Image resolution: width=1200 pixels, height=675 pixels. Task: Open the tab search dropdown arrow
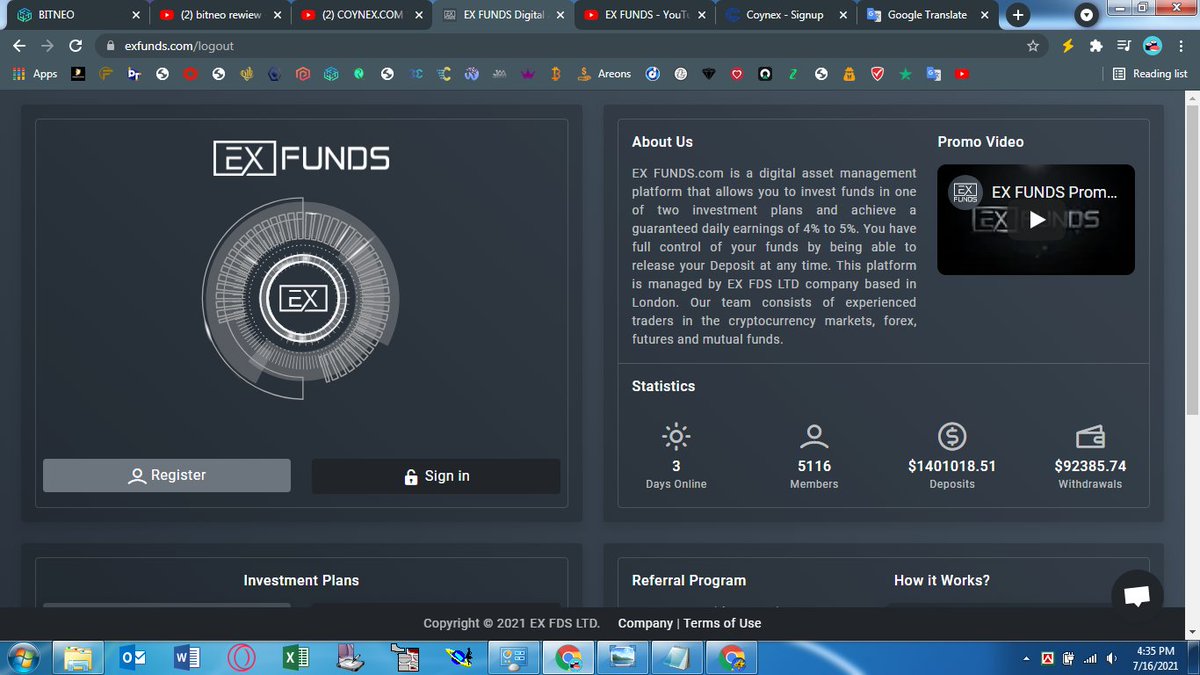pos(1088,15)
